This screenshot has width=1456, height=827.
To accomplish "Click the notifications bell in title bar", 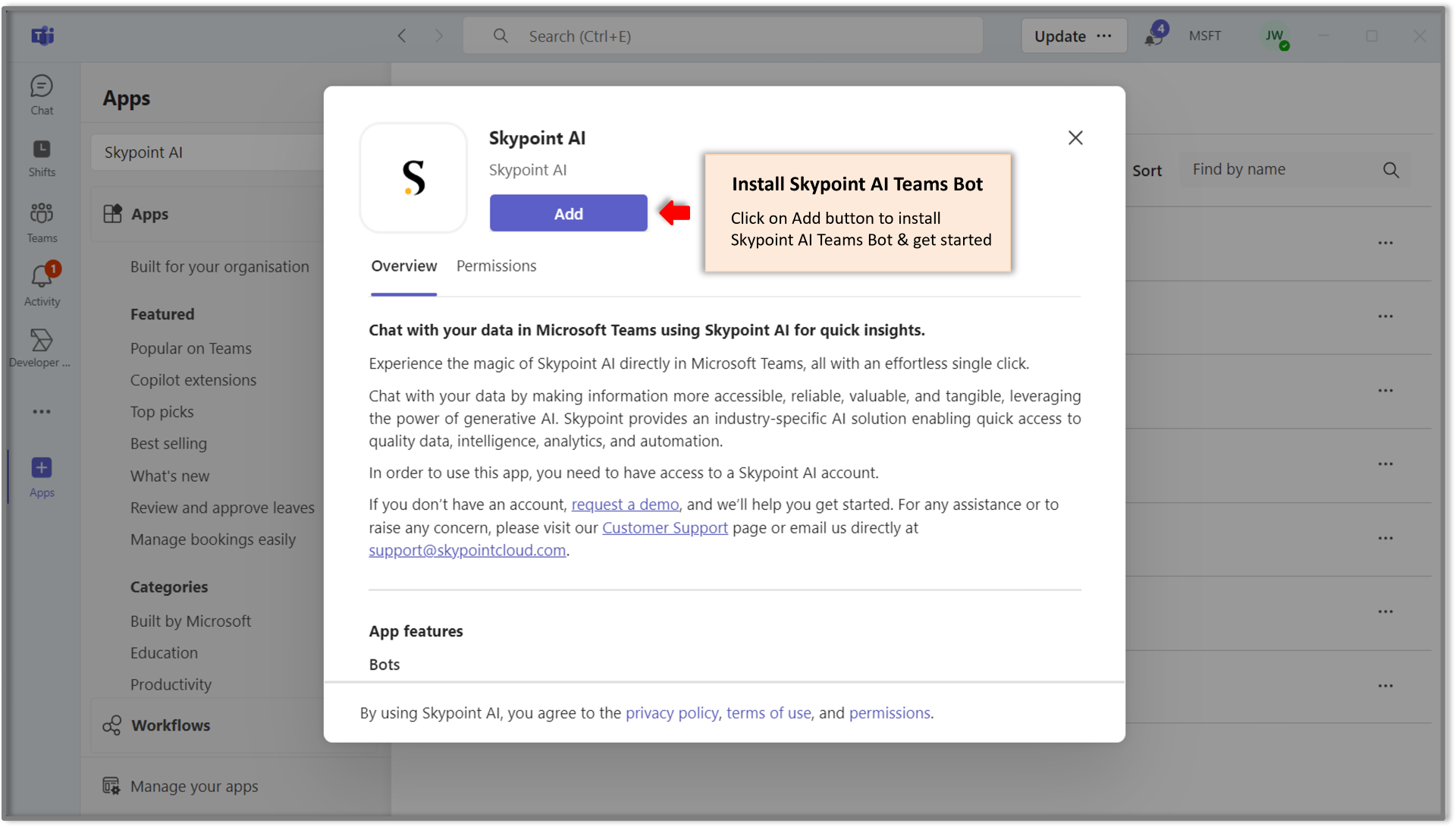I will pos(1154,36).
